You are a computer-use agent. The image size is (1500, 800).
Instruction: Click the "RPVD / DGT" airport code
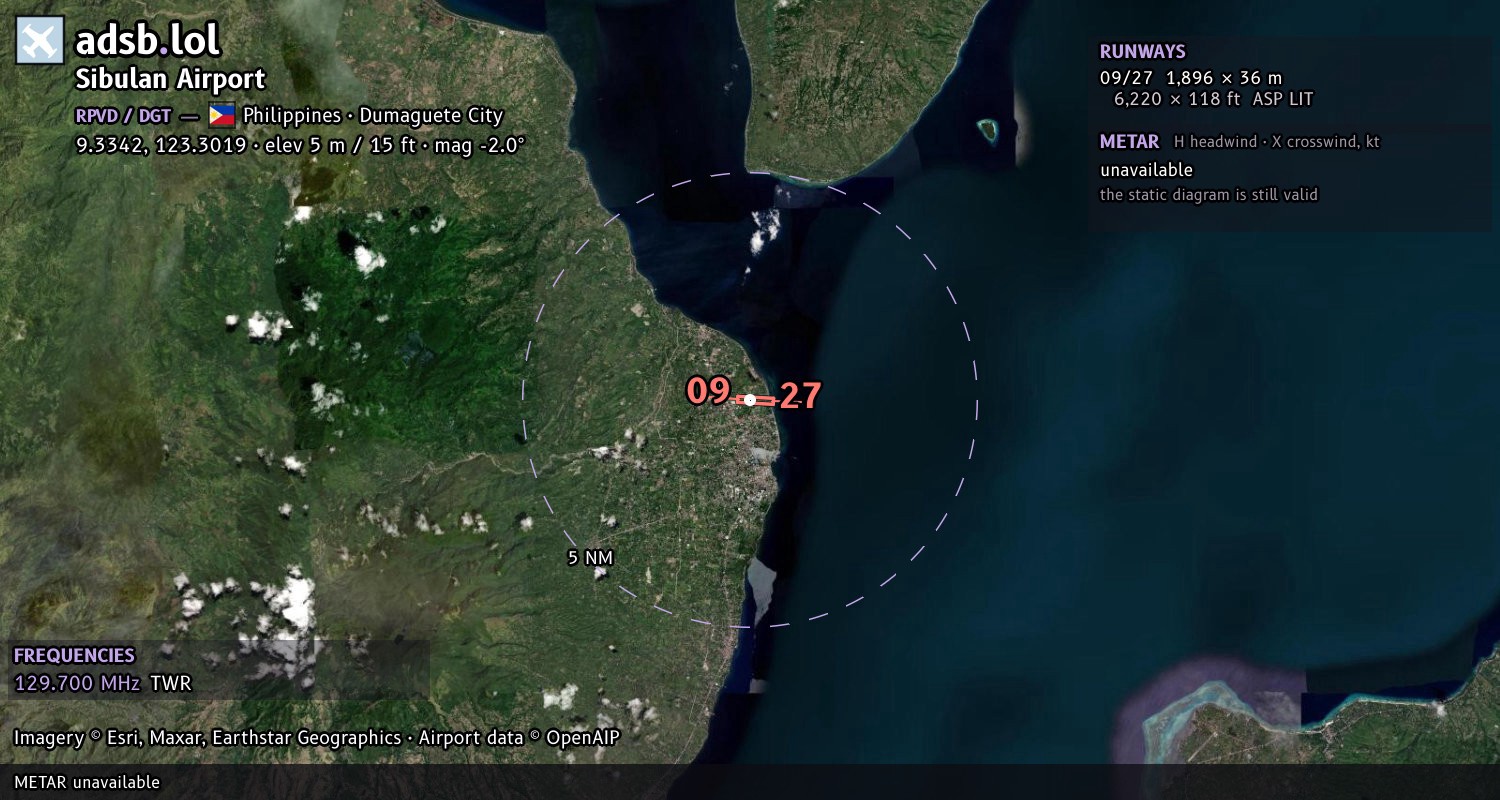(x=123, y=115)
